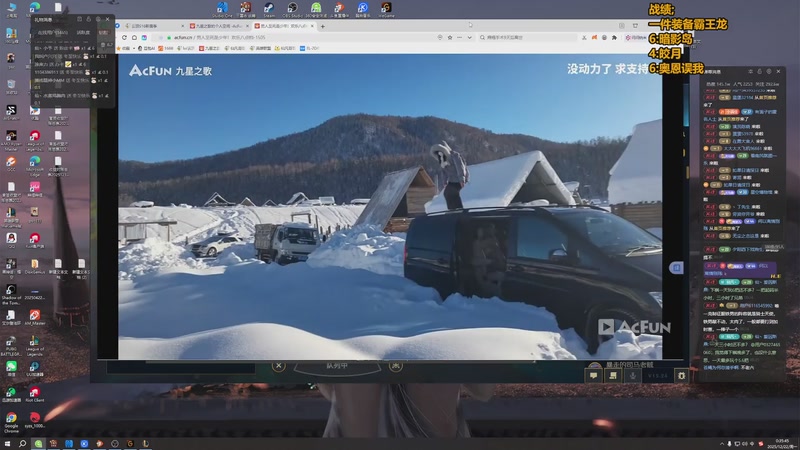Open Windows taskbar search
This screenshot has width=800, height=450.
click(22, 444)
